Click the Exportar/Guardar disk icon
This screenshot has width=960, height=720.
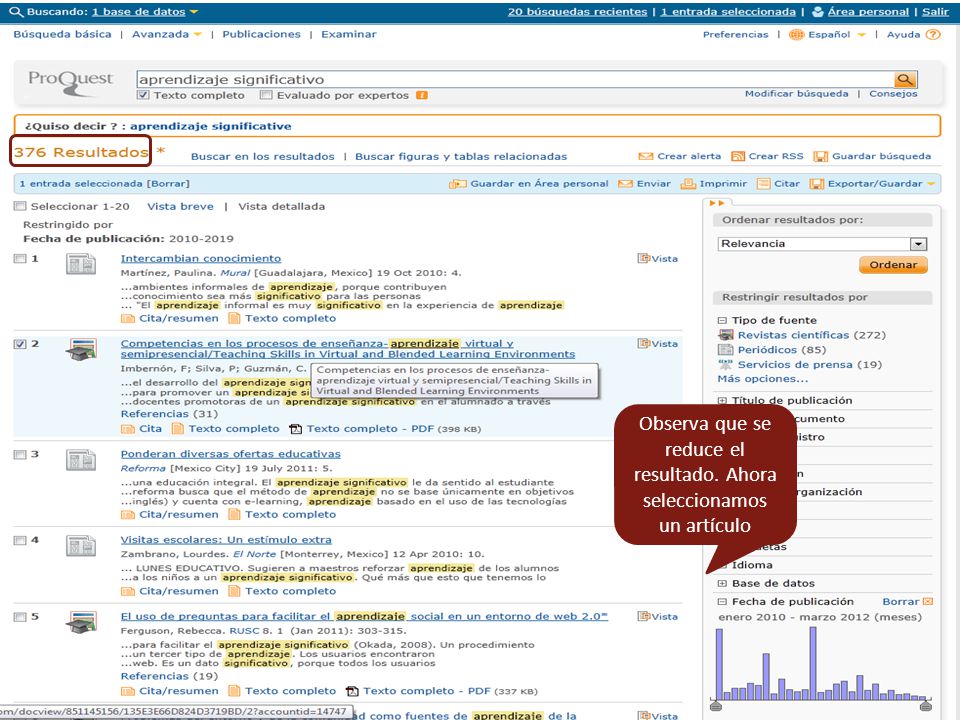pyautogui.click(x=816, y=184)
